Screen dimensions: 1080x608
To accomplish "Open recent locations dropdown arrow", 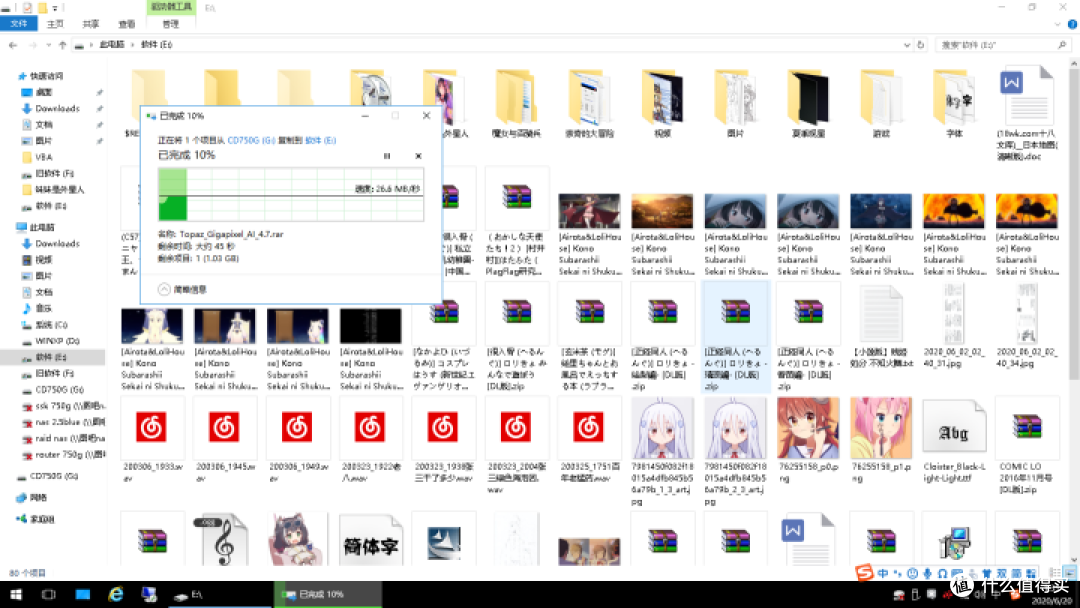I will coord(48,45).
